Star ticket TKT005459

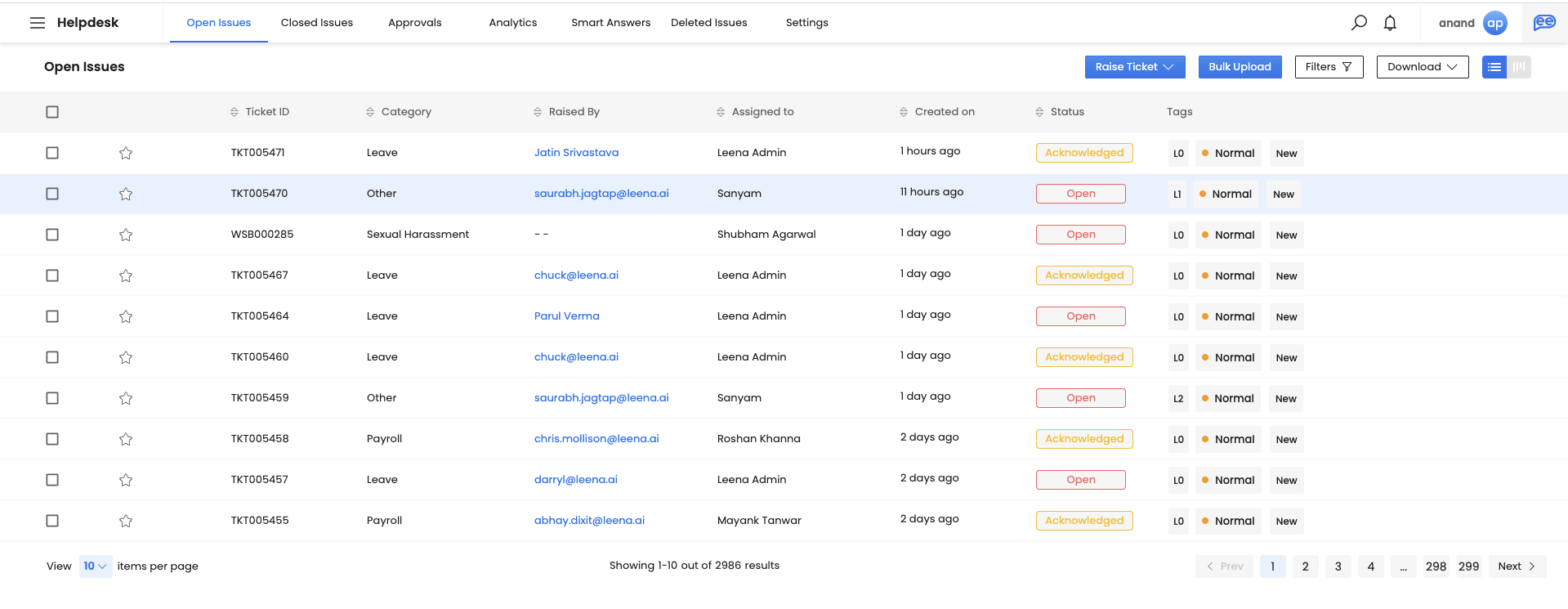click(x=126, y=398)
